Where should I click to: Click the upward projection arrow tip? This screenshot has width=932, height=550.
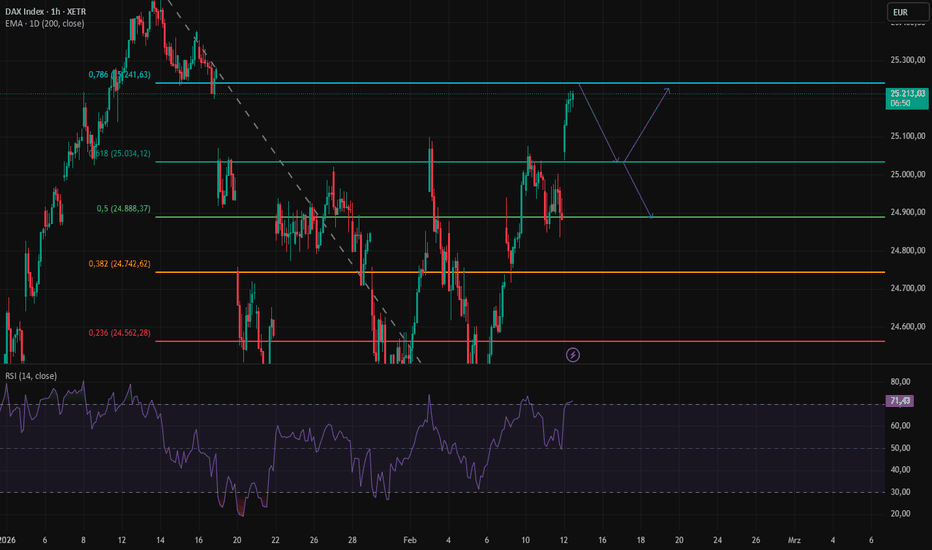click(669, 89)
